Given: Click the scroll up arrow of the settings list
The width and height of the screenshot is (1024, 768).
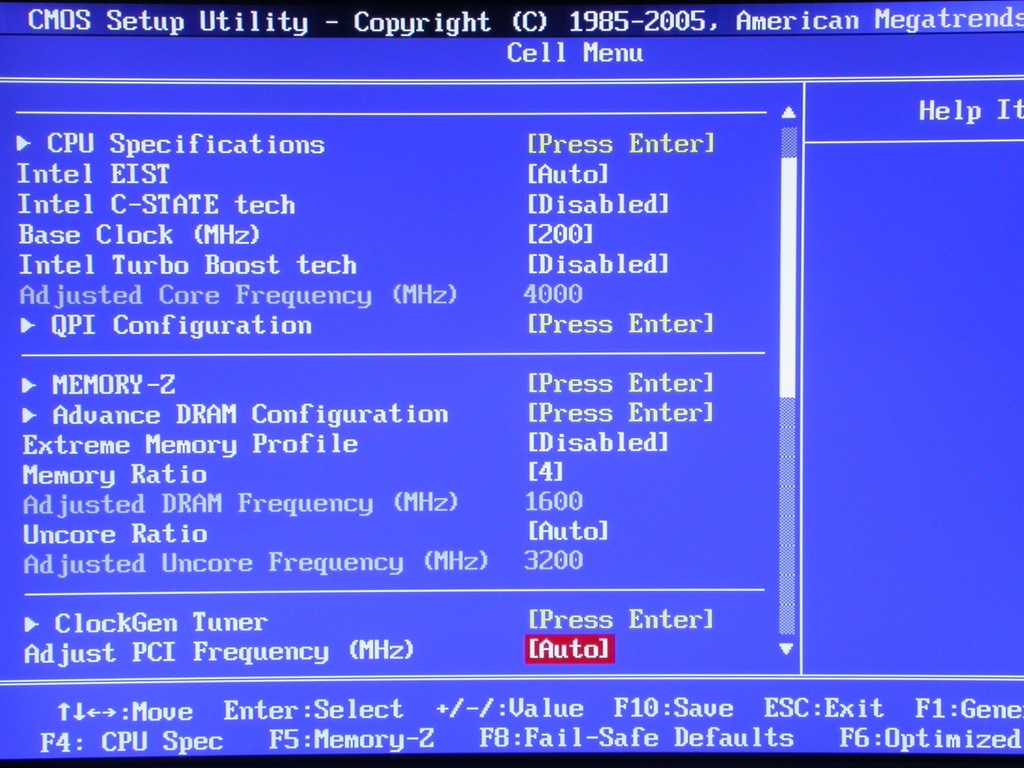Looking at the screenshot, I should (x=788, y=112).
